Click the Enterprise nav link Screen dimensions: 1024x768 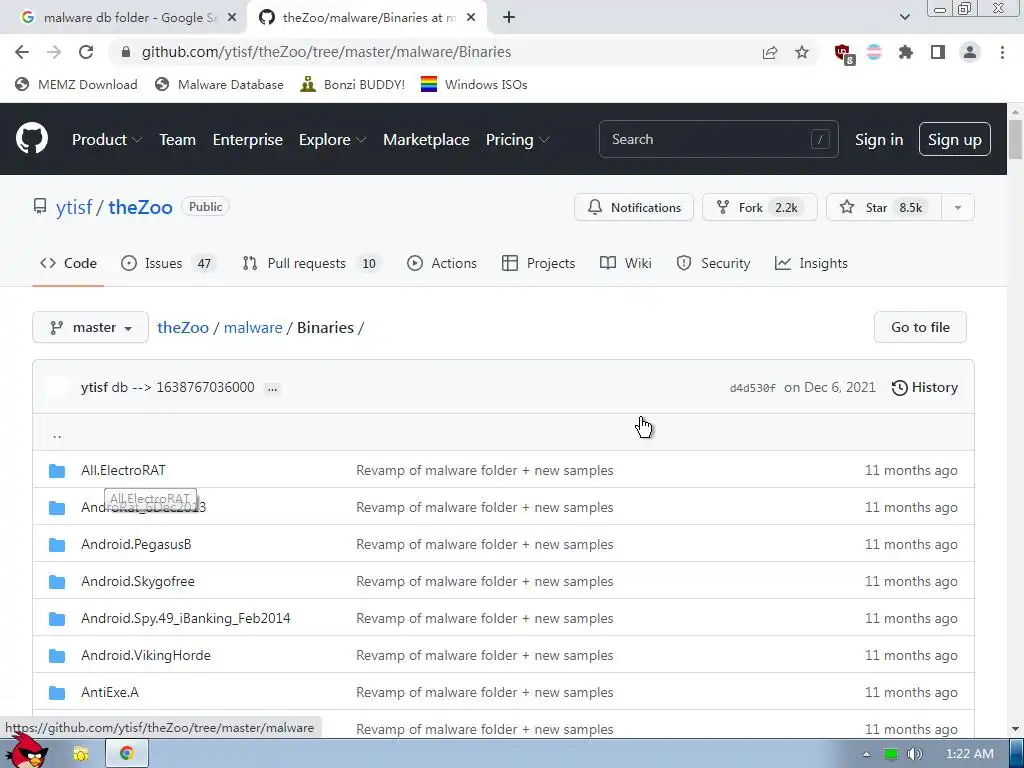click(x=248, y=139)
